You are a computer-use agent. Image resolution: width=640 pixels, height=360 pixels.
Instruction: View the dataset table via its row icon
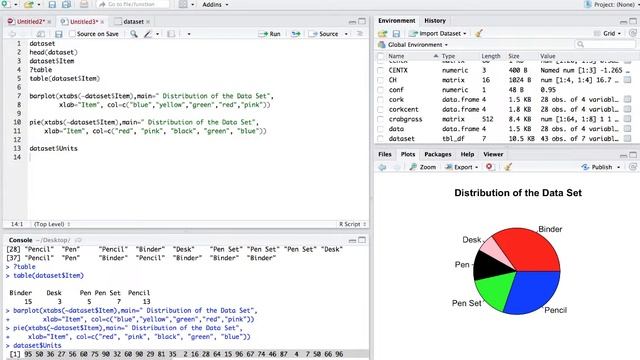coord(628,139)
